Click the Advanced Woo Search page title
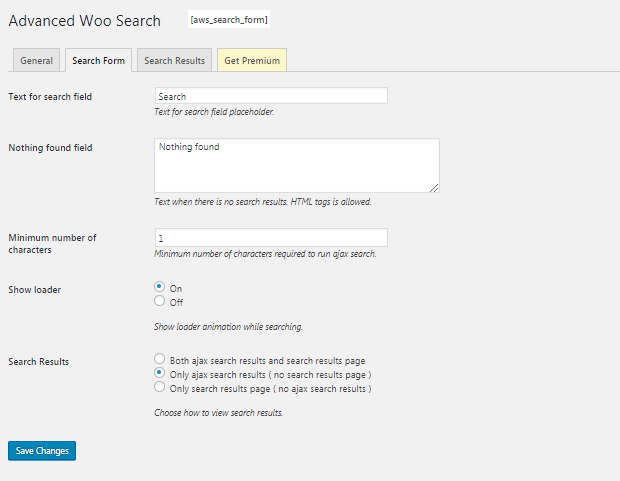 (84, 20)
